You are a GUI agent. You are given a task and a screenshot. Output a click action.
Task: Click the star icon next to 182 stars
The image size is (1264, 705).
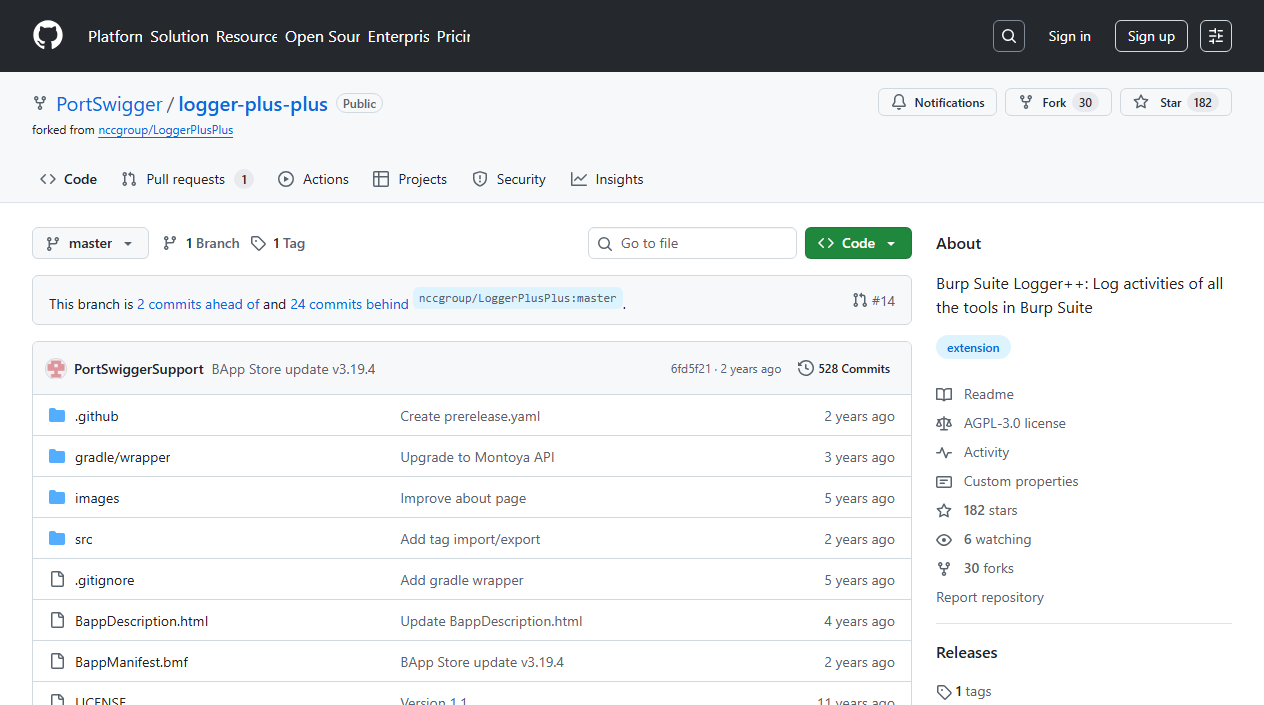pyautogui.click(x=944, y=510)
